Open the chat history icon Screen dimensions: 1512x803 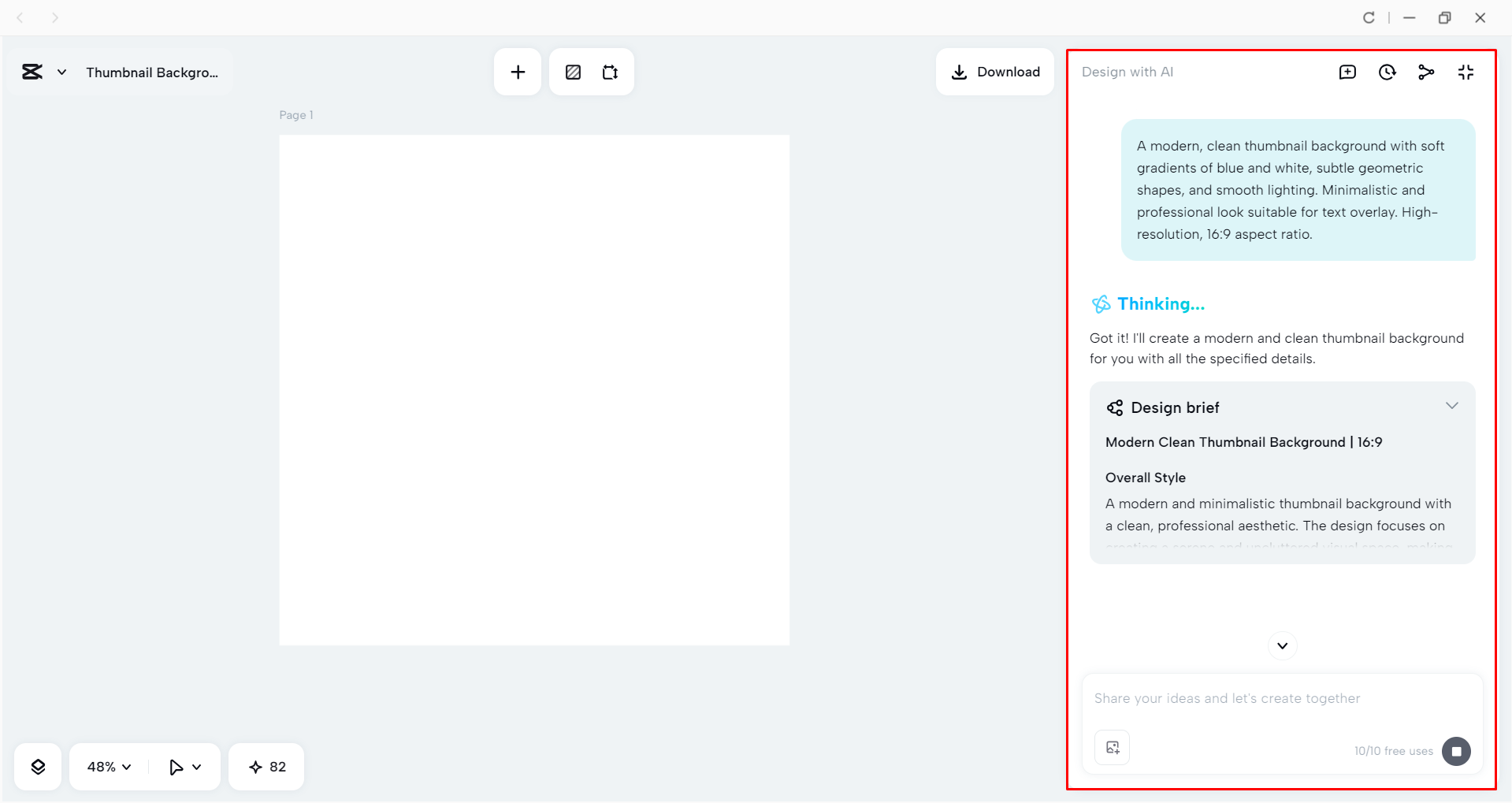[x=1387, y=72]
